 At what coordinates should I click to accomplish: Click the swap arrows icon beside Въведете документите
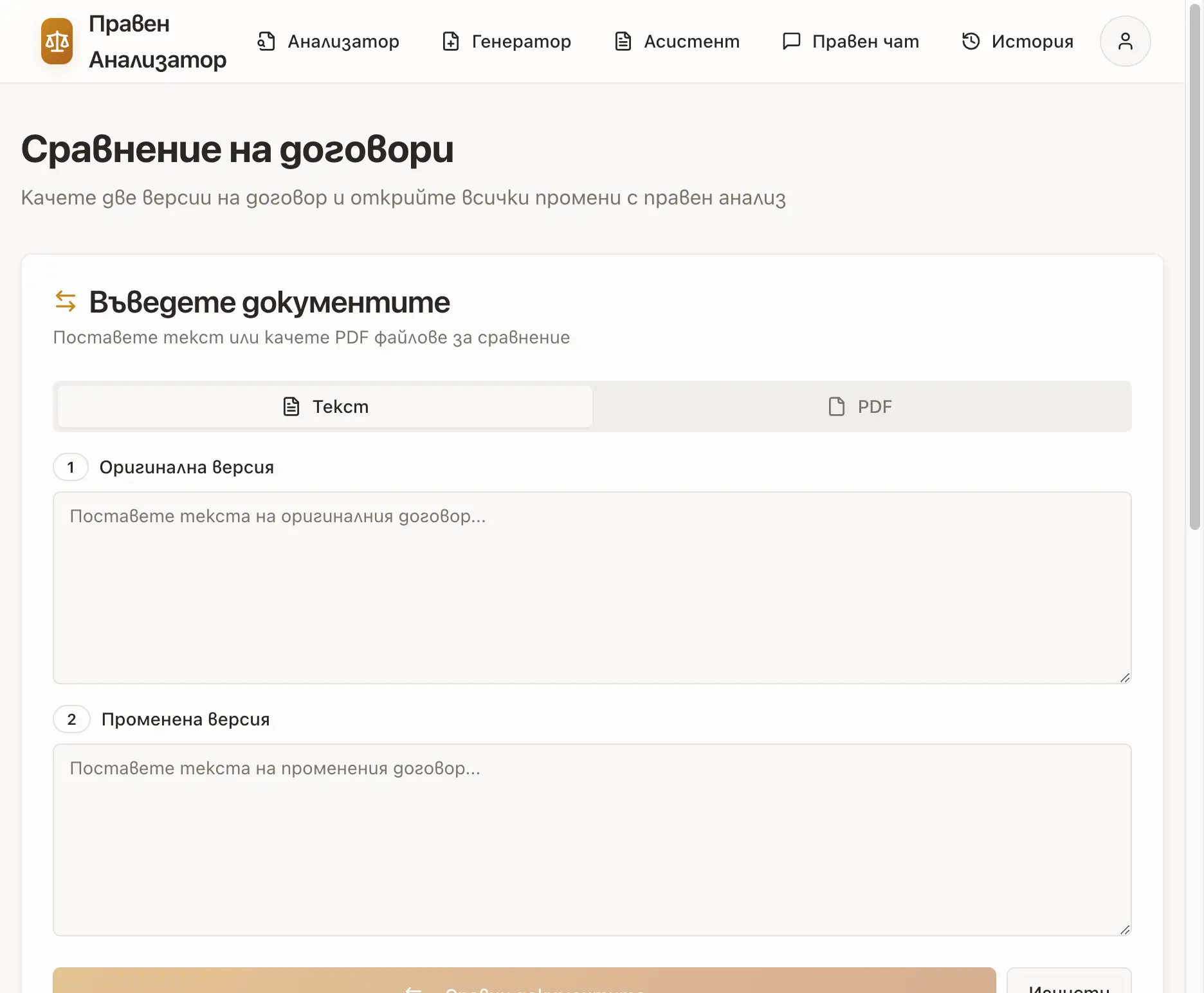[66, 301]
